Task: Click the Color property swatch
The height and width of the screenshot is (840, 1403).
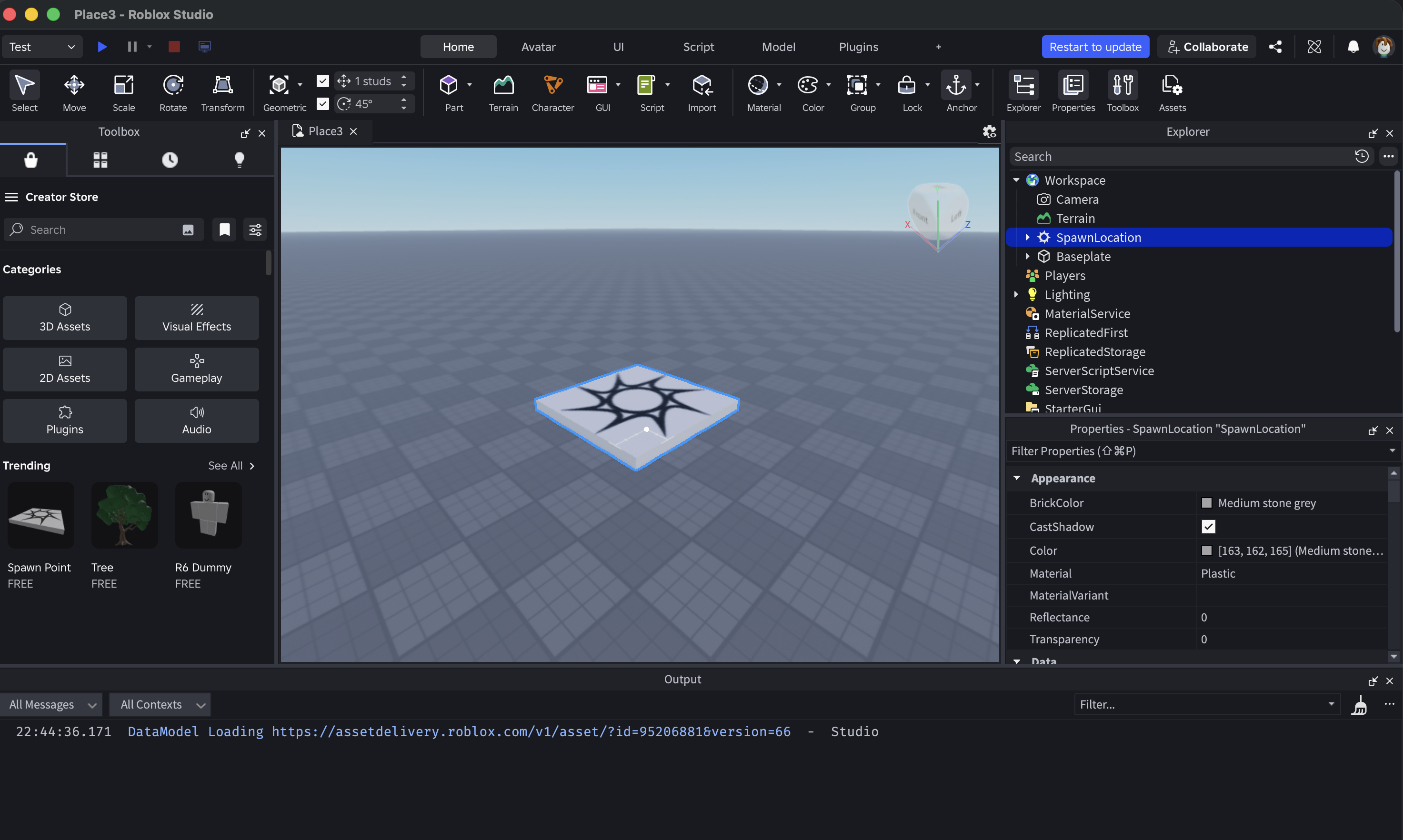Action: click(x=1207, y=550)
